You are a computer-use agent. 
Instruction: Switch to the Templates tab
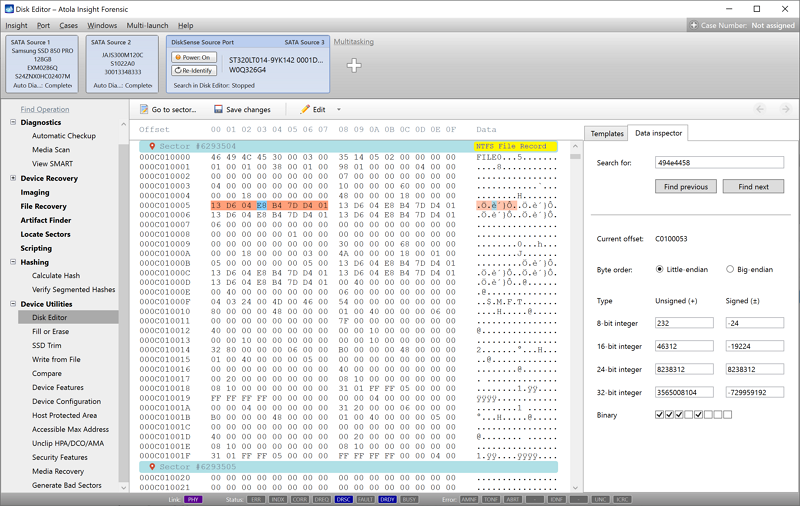[x=607, y=134]
